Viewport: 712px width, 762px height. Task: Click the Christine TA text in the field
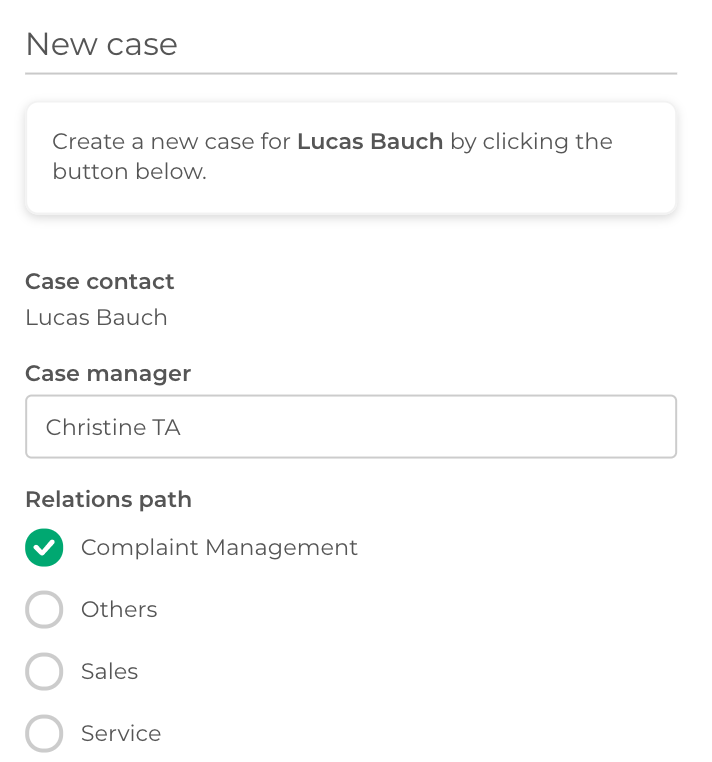point(113,428)
